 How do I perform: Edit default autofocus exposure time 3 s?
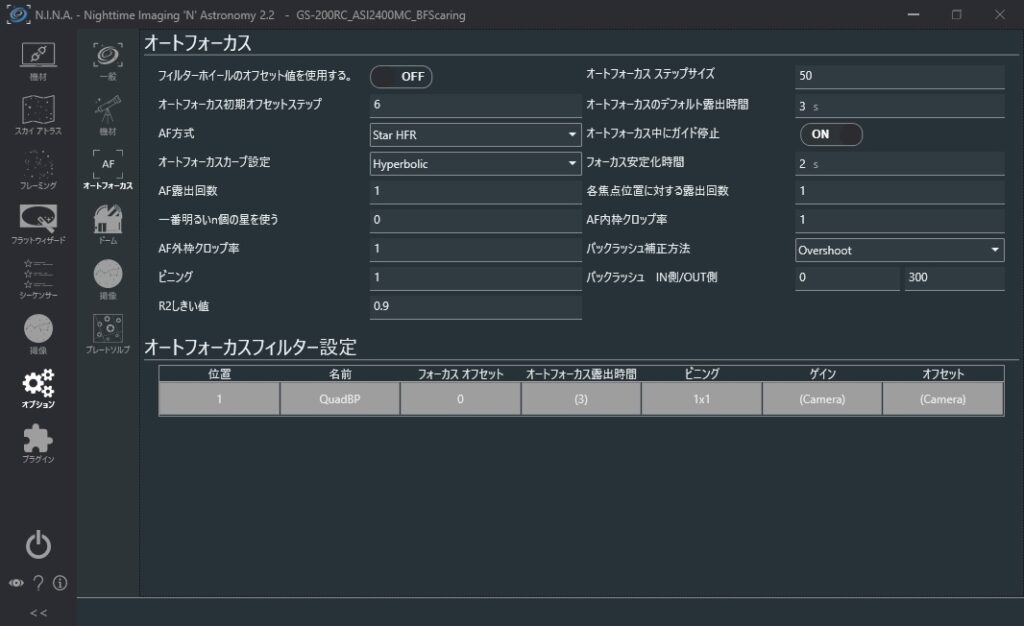899,106
